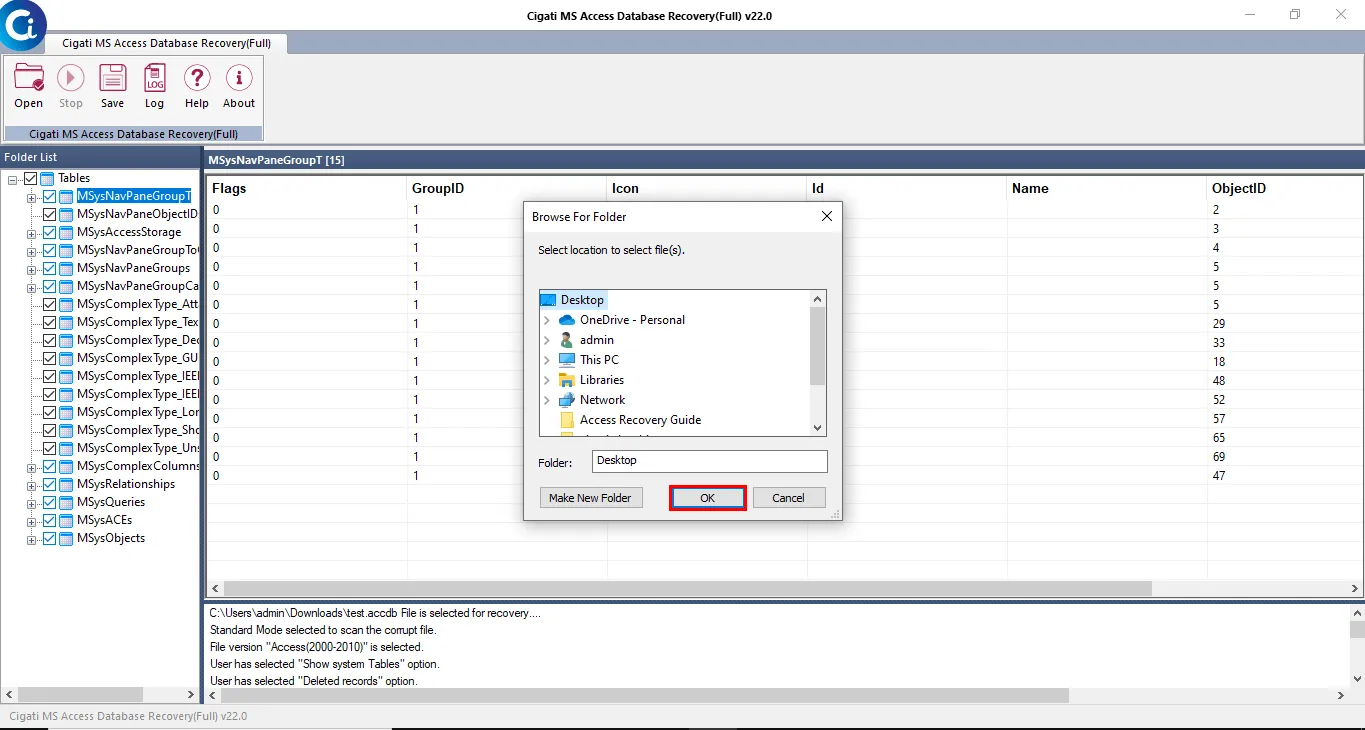The height and width of the screenshot is (730, 1365).
Task: Click the log line about "Deleted records" option
Action: click(313, 681)
